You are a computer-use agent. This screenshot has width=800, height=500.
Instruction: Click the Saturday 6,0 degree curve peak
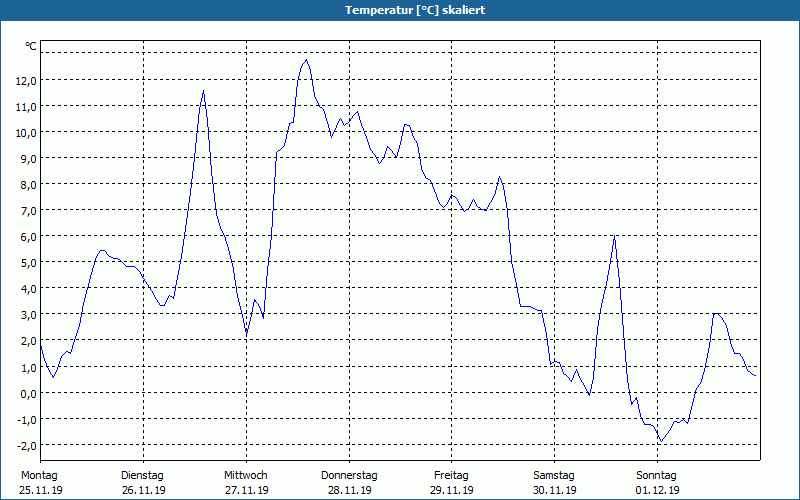click(615, 236)
